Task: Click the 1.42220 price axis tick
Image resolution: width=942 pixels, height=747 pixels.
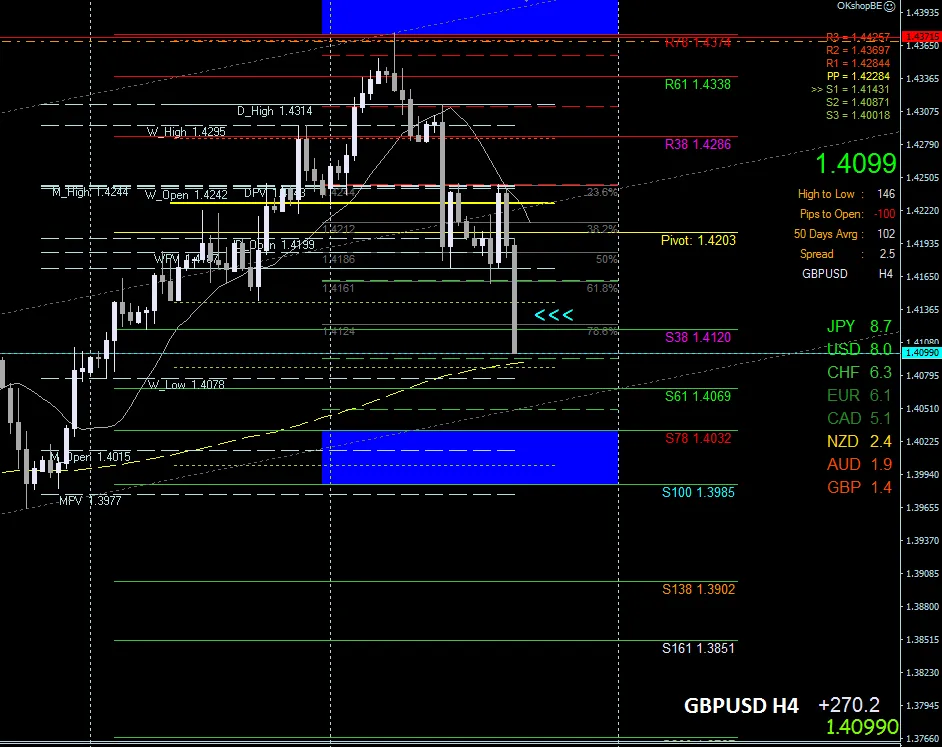Action: 922,210
